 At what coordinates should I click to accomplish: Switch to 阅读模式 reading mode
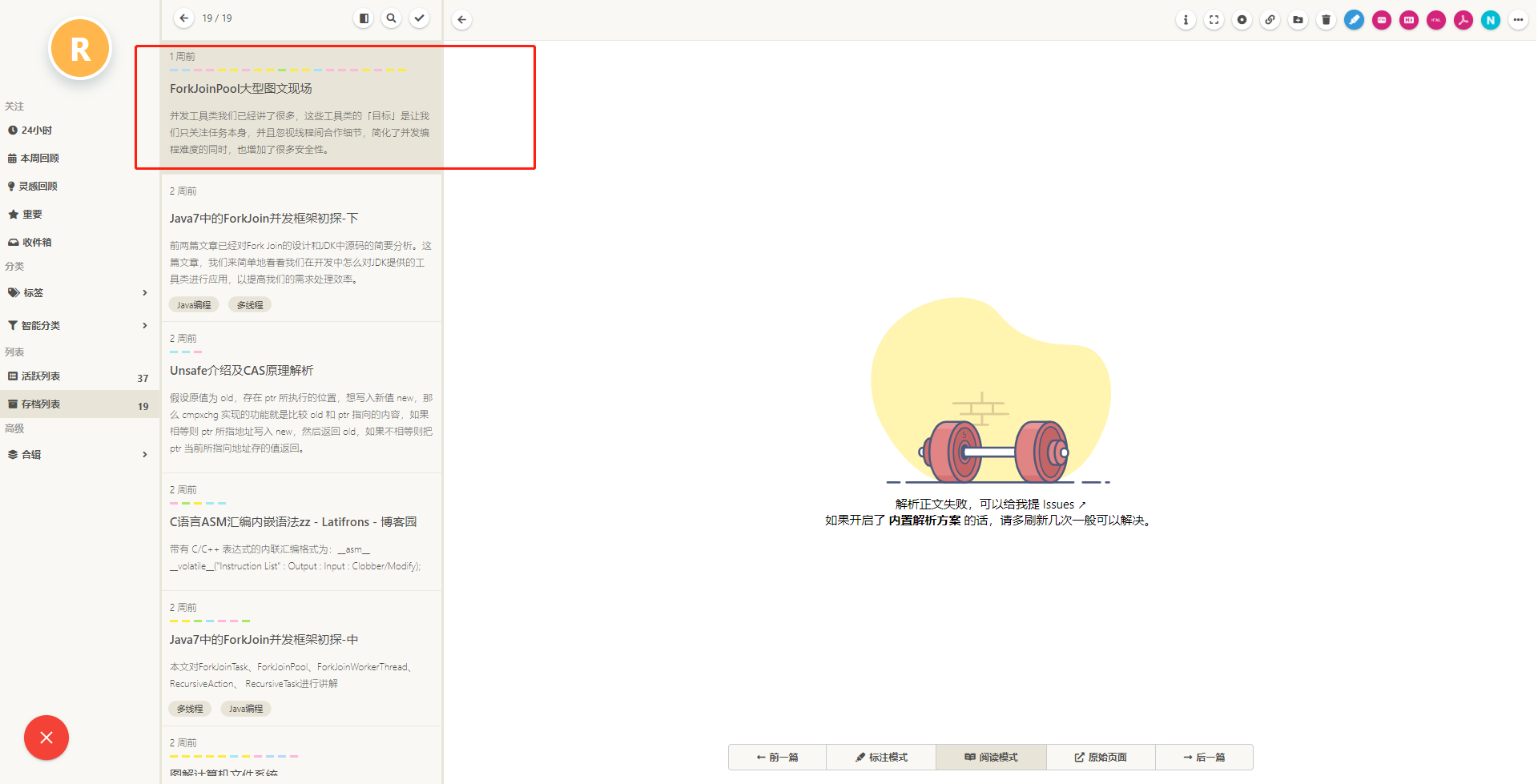pyautogui.click(x=991, y=757)
